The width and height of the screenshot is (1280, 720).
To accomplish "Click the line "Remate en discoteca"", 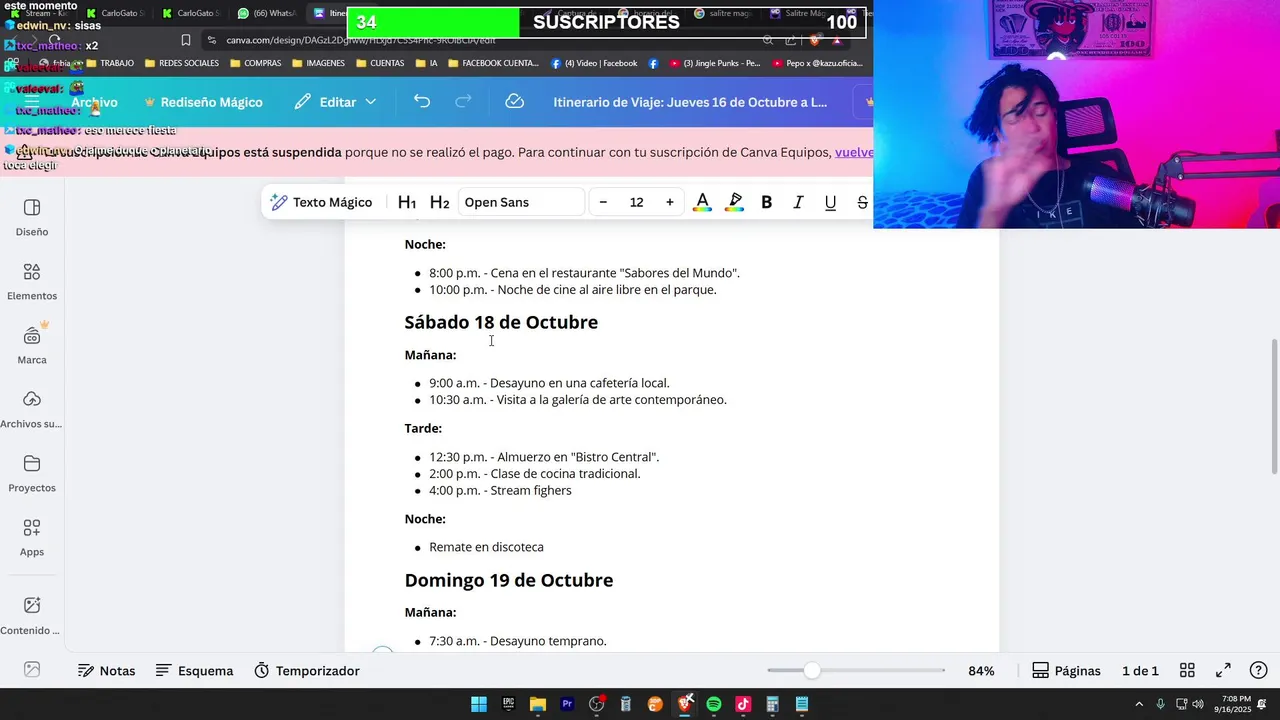I will click(486, 547).
